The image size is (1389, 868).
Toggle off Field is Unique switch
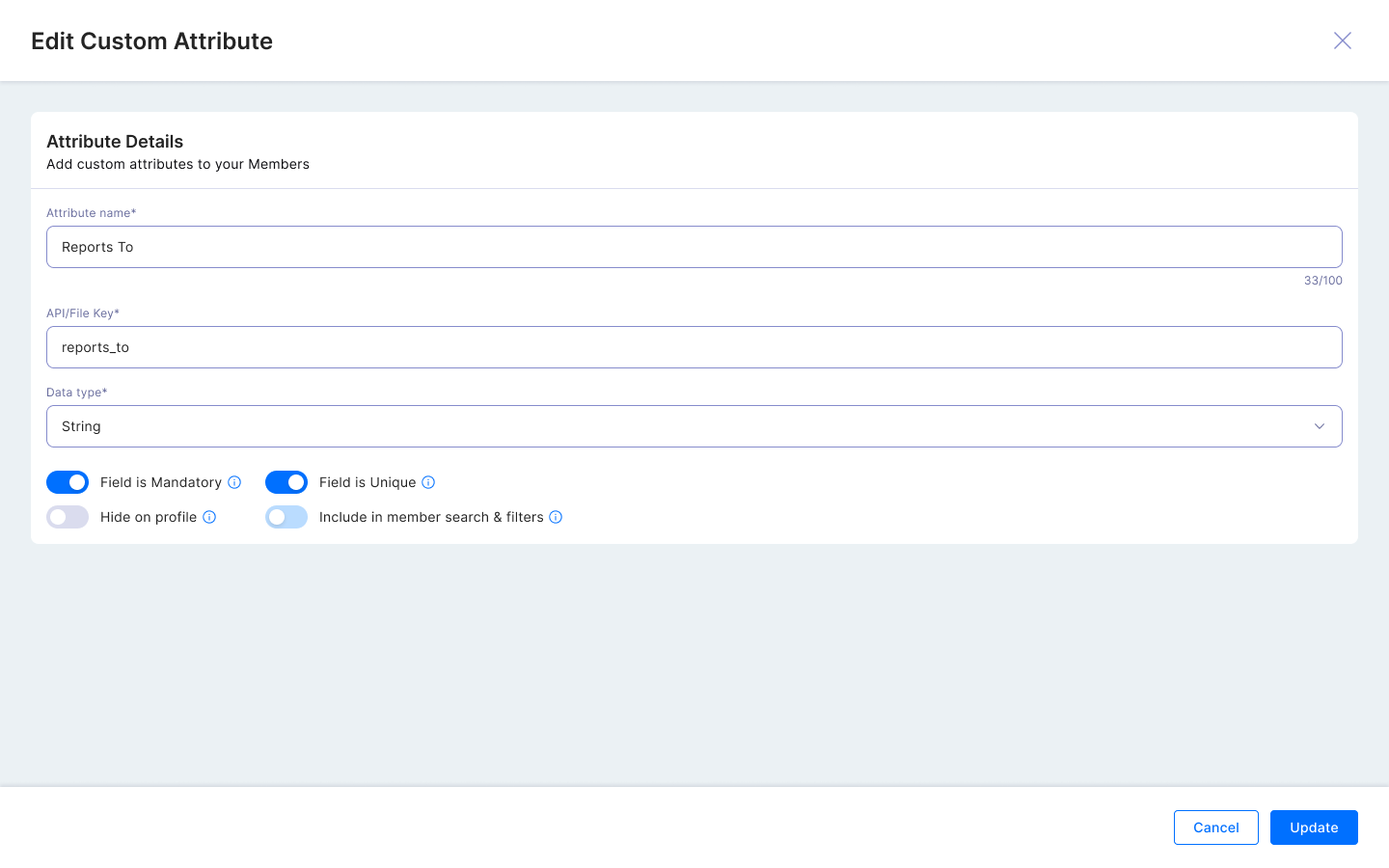click(x=286, y=482)
